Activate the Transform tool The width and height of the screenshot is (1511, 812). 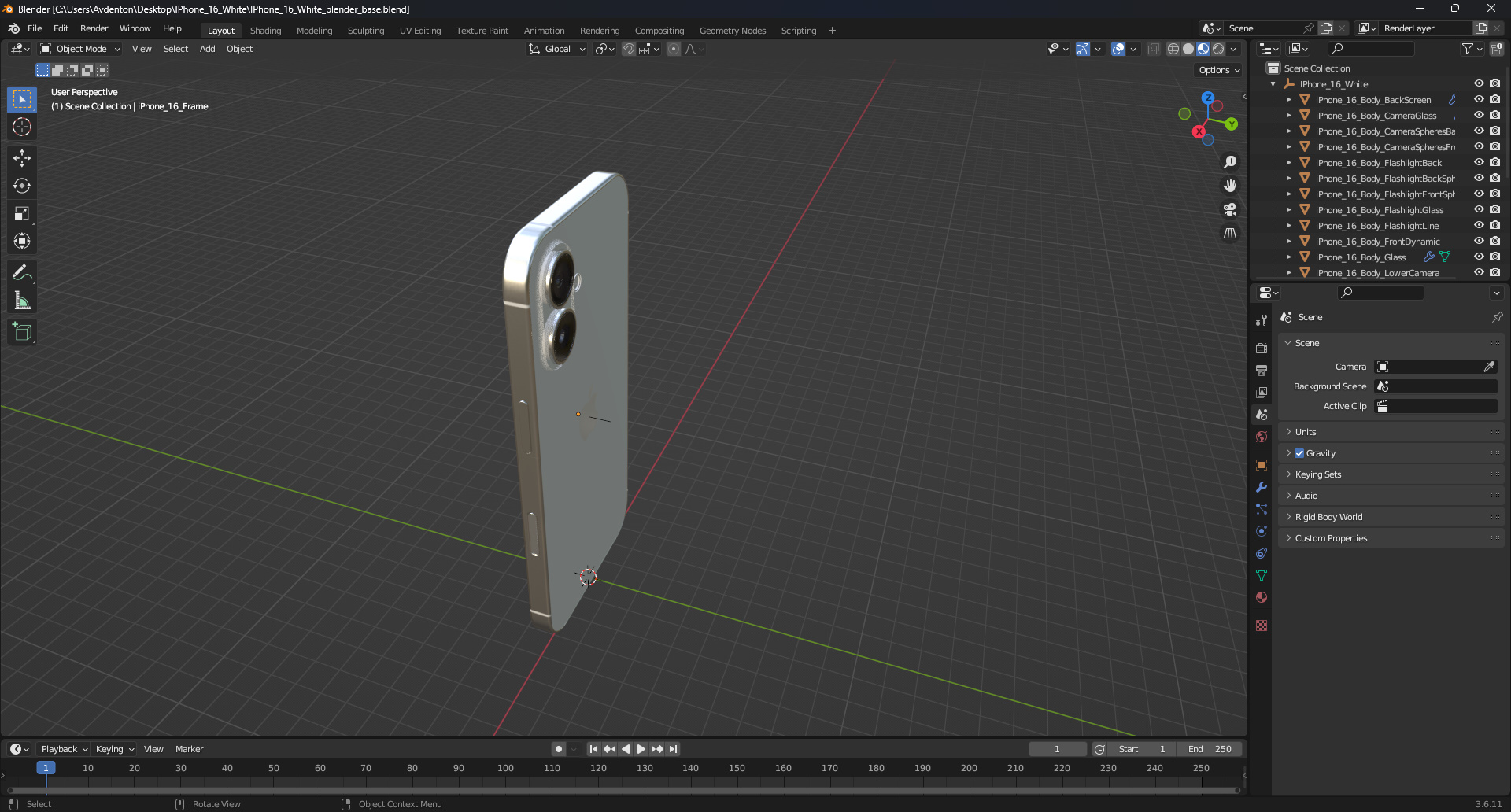[x=22, y=241]
